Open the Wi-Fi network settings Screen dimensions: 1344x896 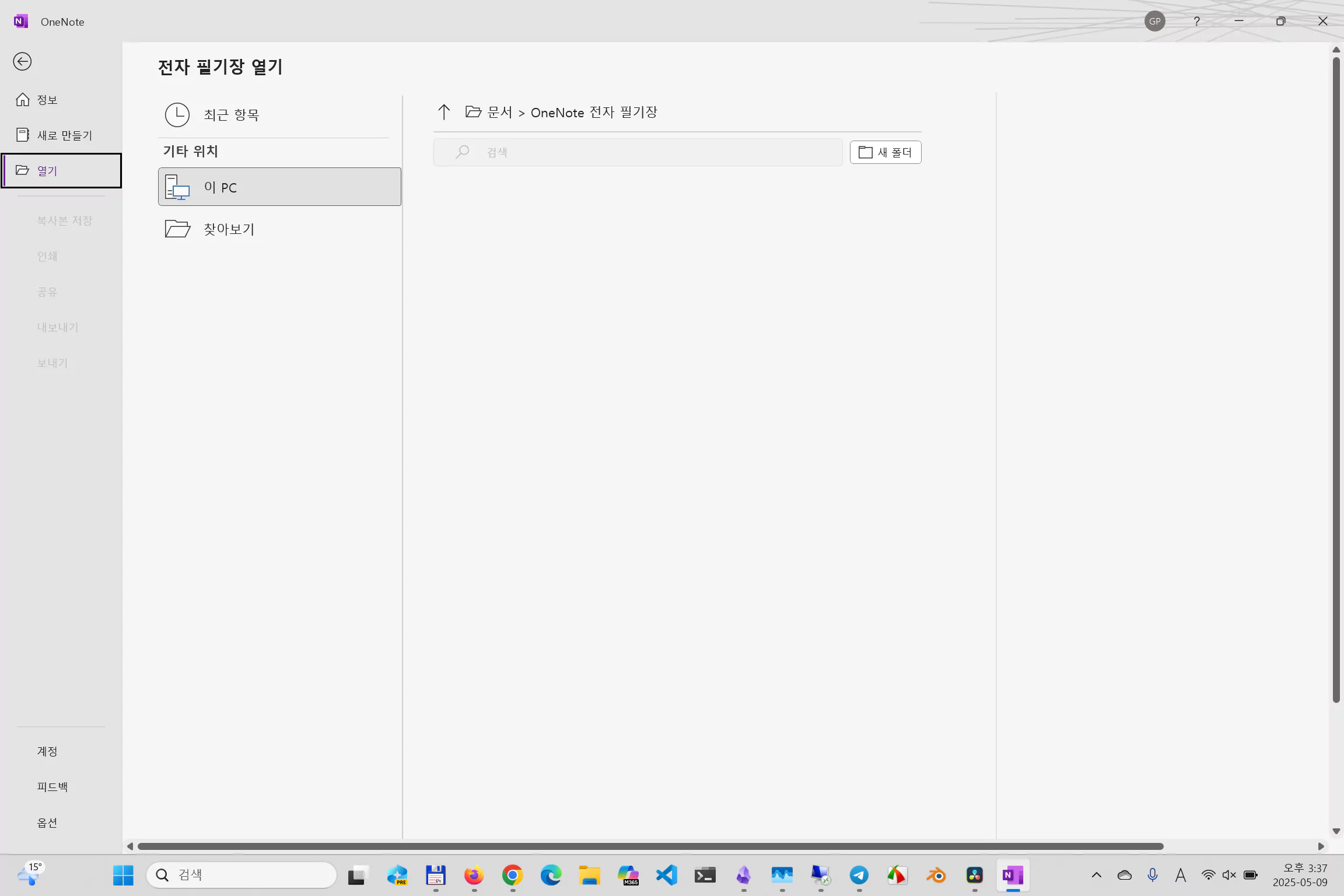[1209, 875]
